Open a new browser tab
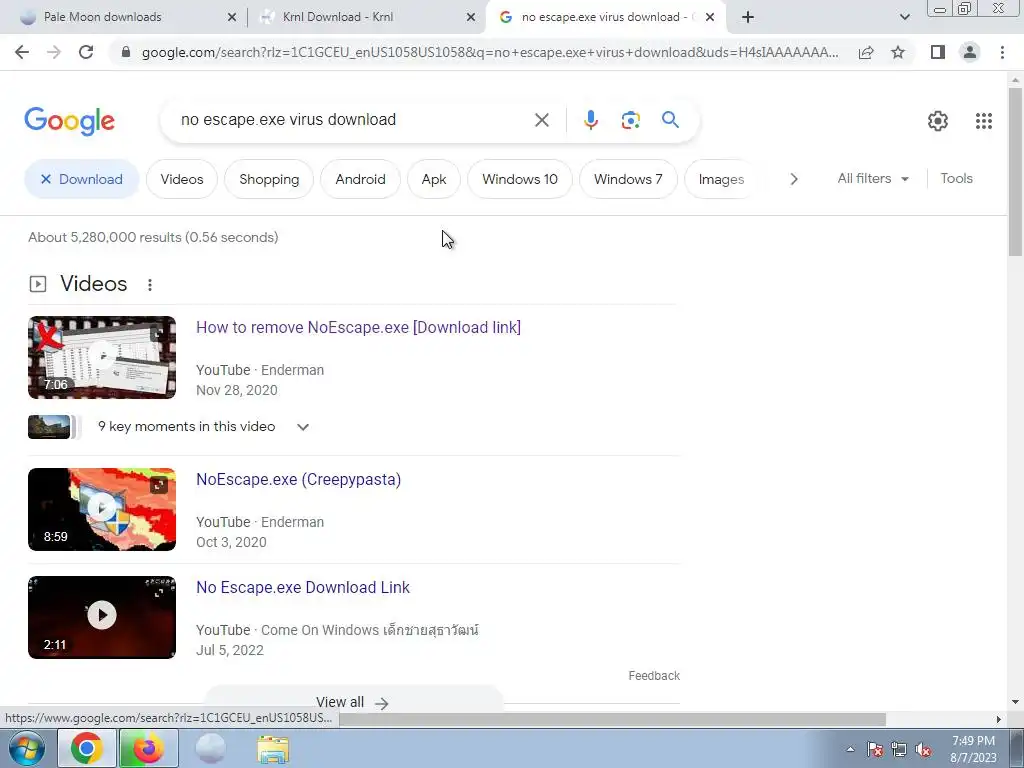The image size is (1024, 768). (x=748, y=17)
